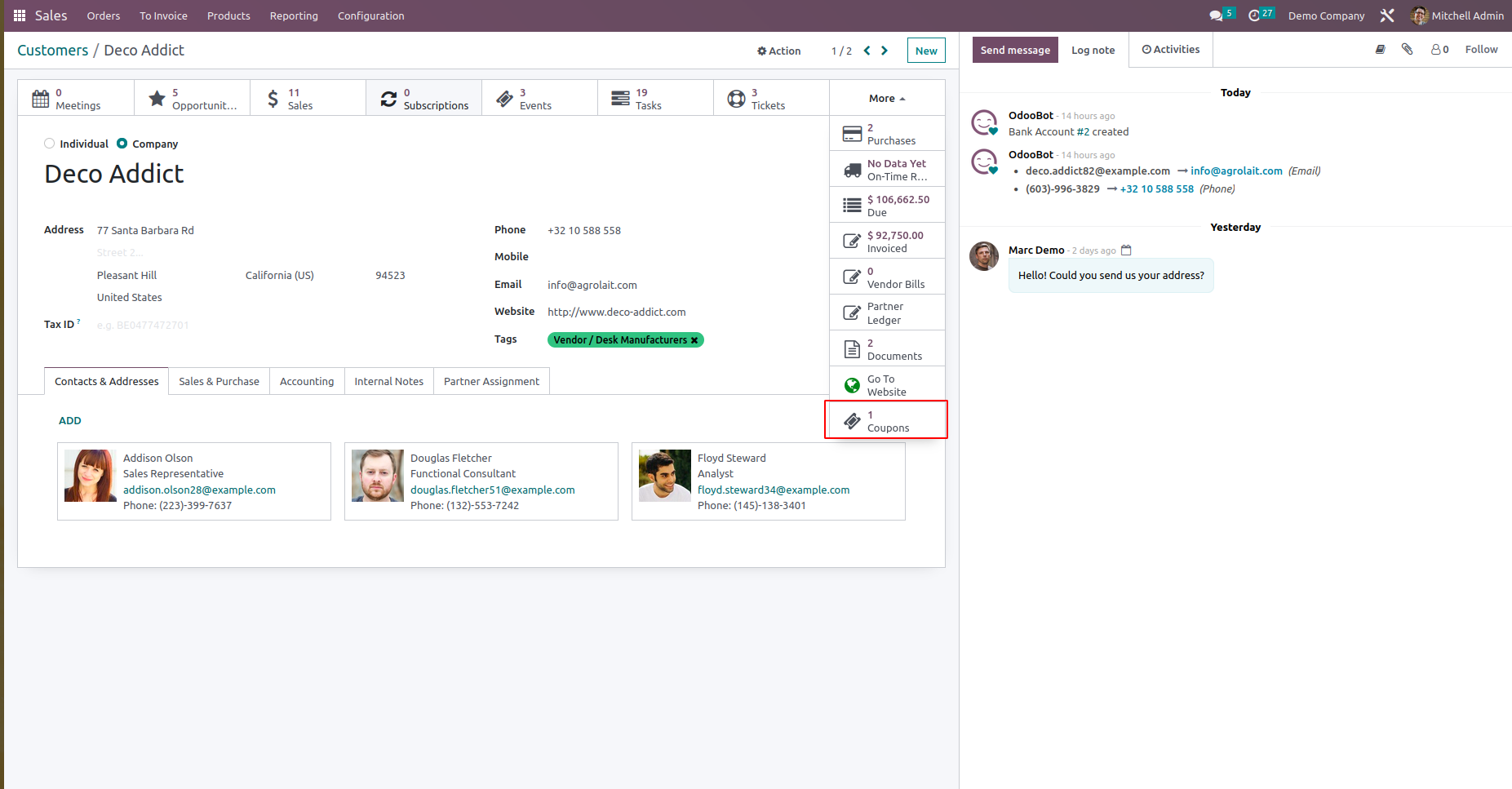Open the developer tools wrench icon
The height and width of the screenshot is (789, 1512).
point(1387,16)
